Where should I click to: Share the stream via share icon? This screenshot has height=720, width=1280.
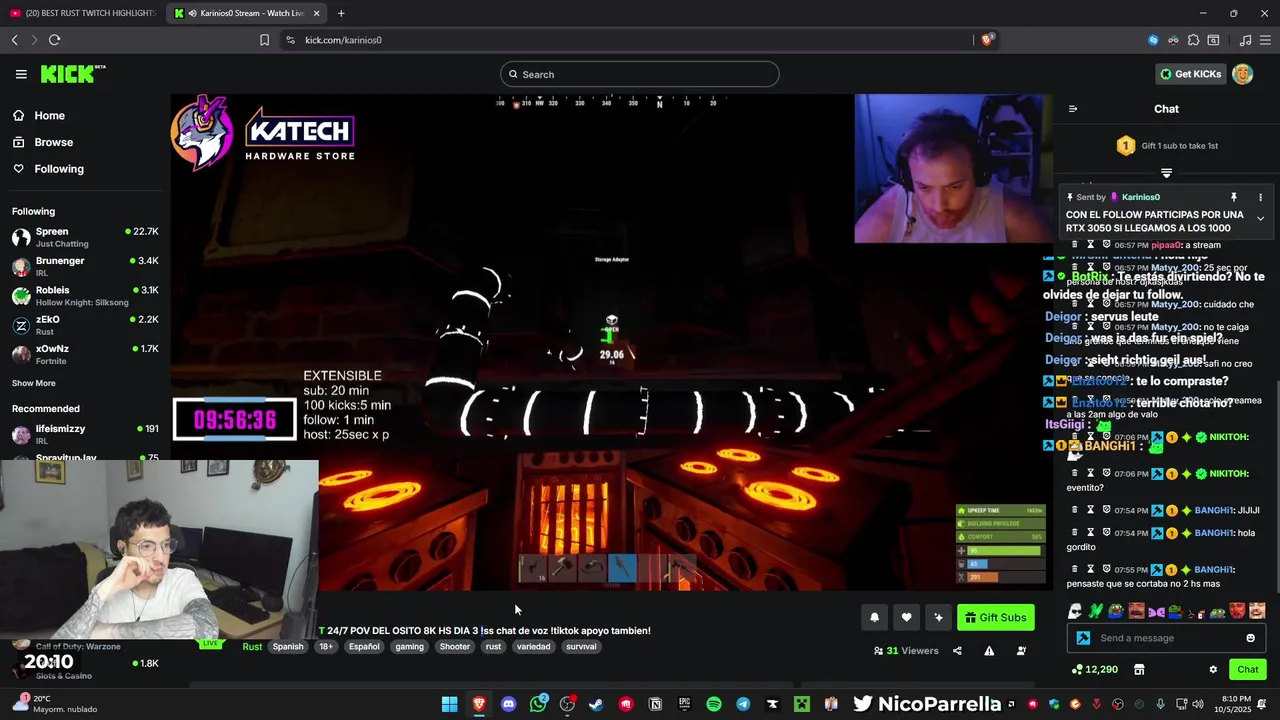pyautogui.click(x=957, y=651)
